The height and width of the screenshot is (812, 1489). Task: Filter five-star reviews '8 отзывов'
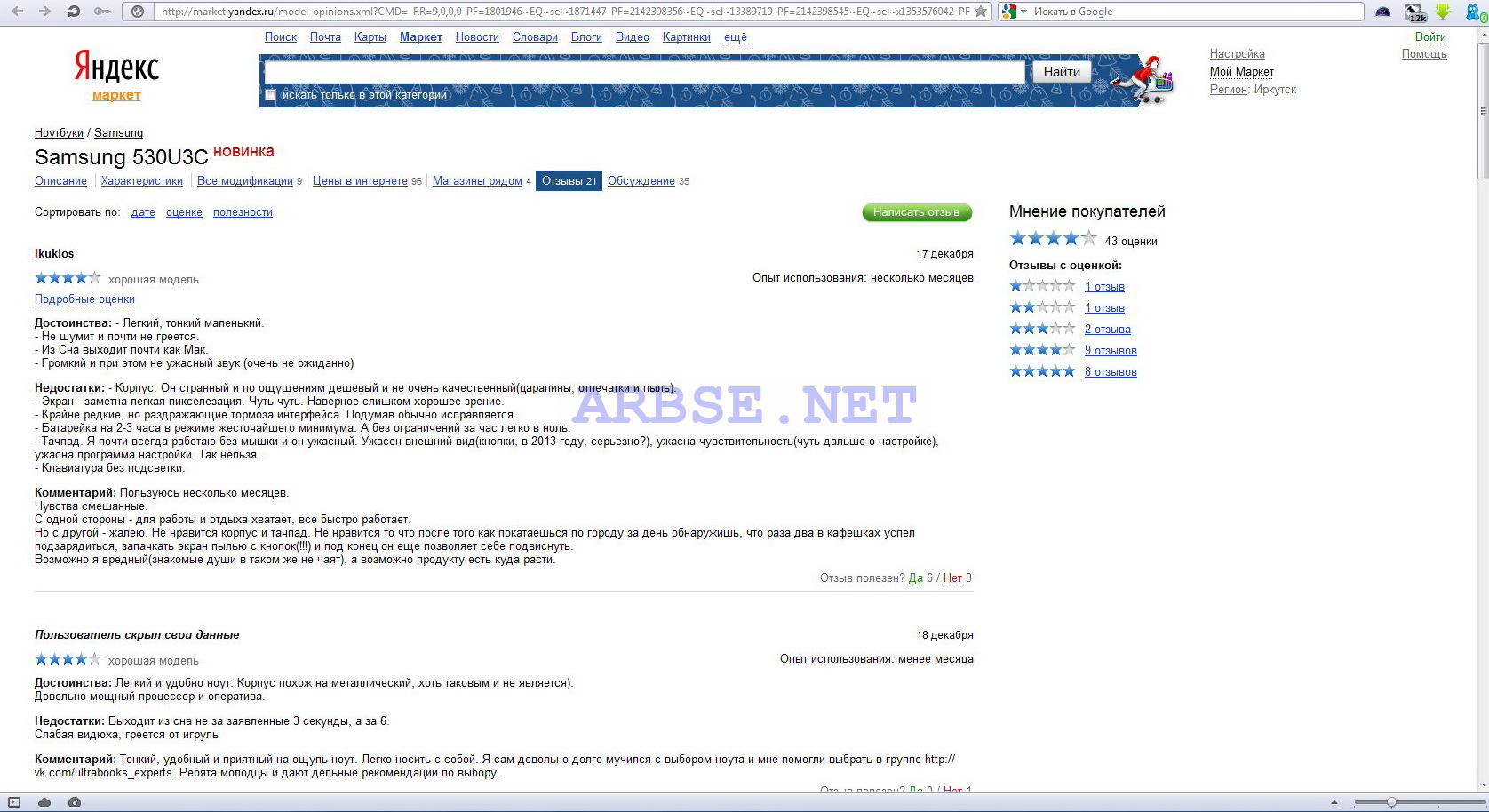(1111, 372)
